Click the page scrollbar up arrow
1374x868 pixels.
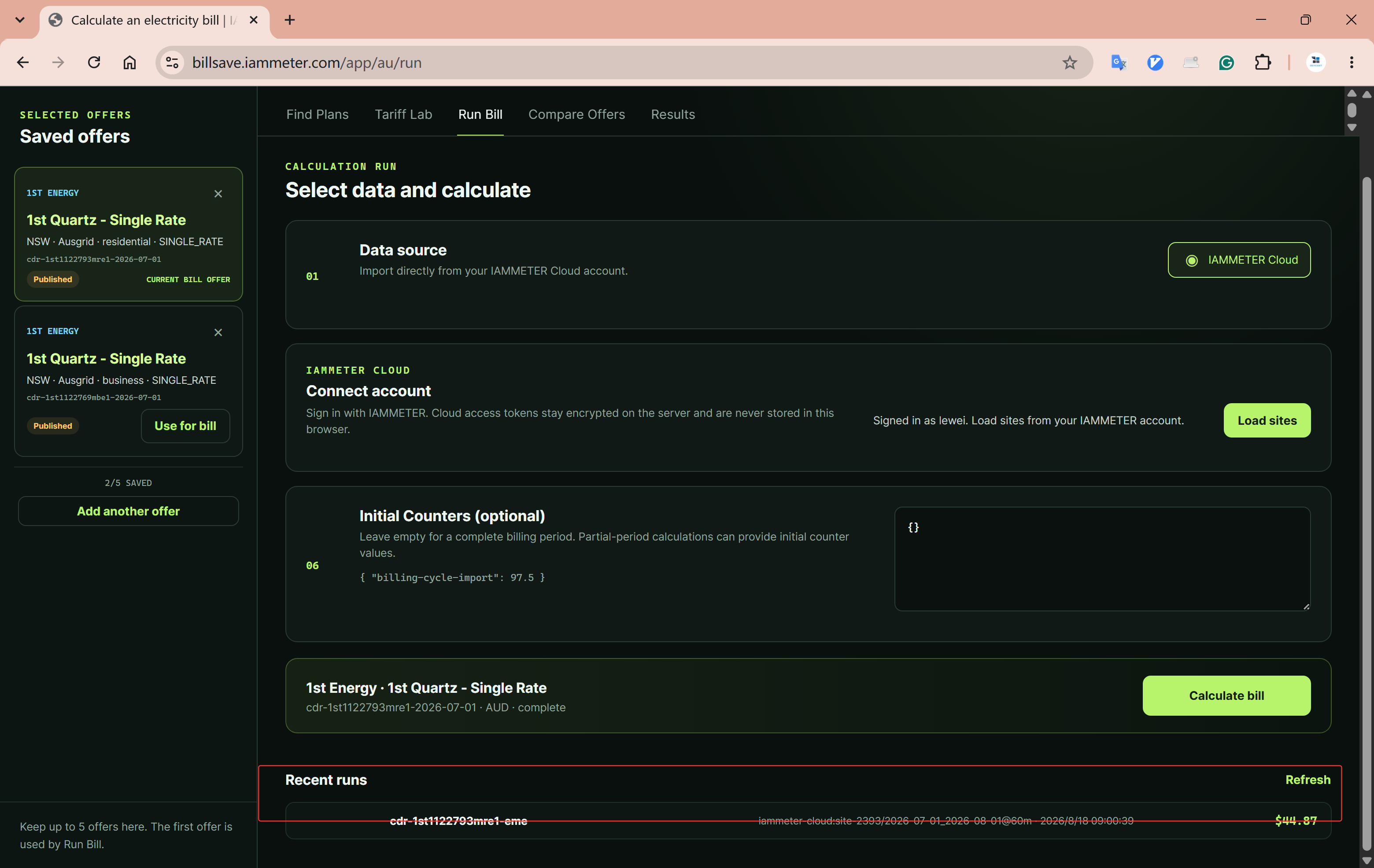click(x=1367, y=94)
